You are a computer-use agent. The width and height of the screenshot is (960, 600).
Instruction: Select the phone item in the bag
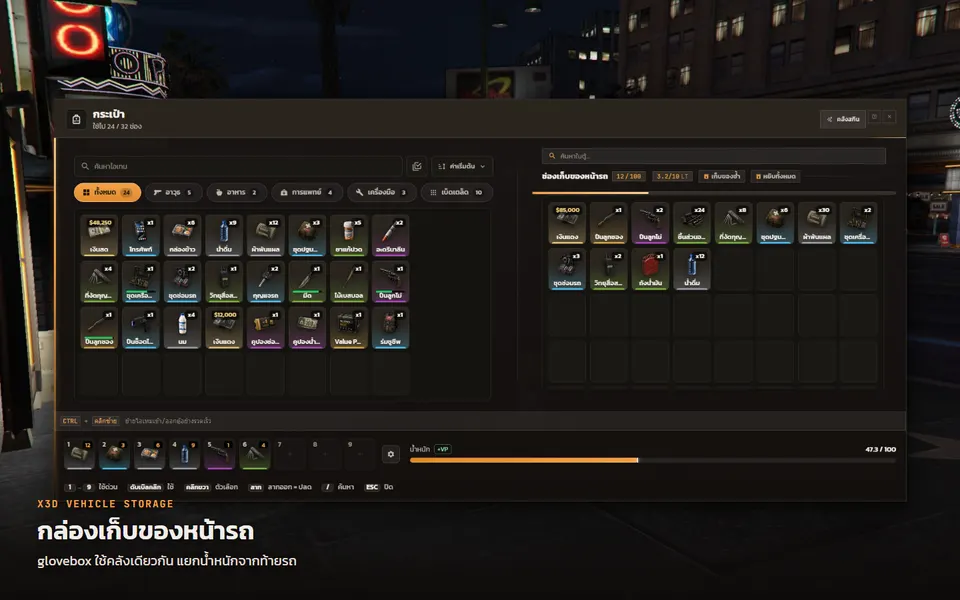141,235
